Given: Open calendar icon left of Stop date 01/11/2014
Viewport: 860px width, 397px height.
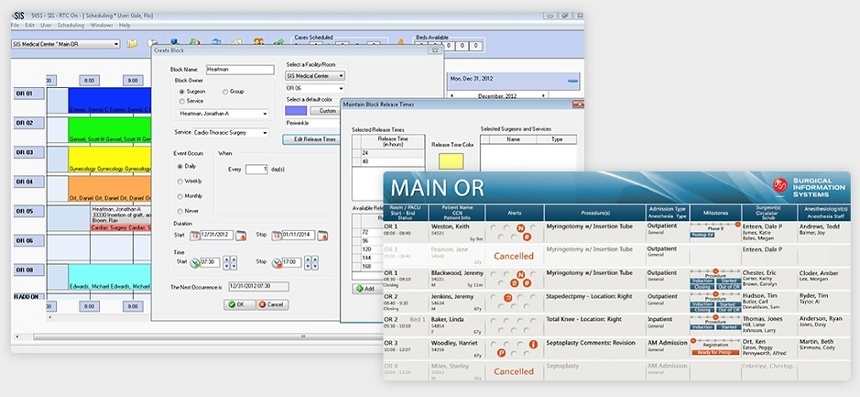Looking at the screenshot, I should pyautogui.click(x=276, y=236).
